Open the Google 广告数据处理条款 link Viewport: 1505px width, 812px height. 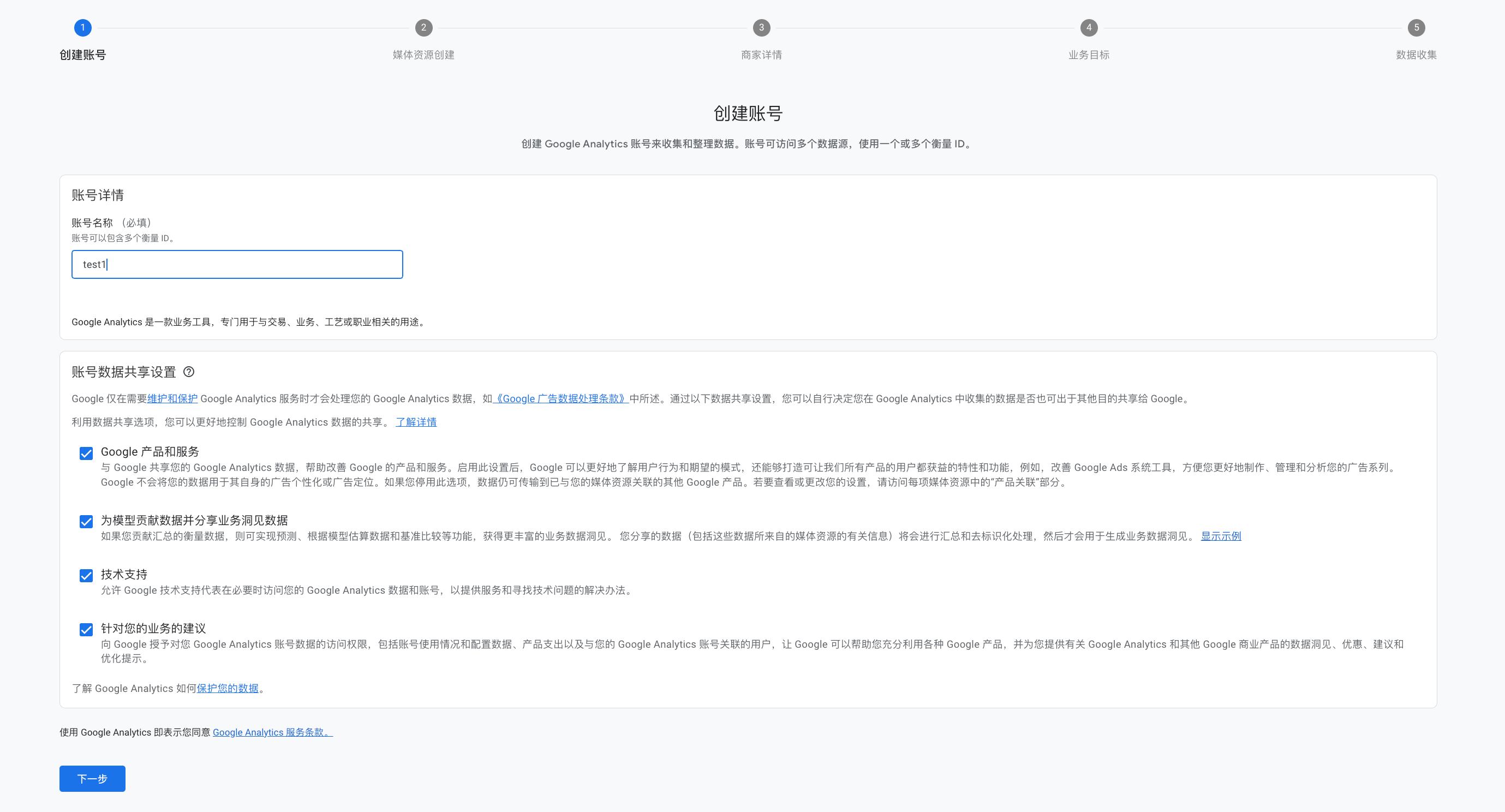tap(560, 399)
